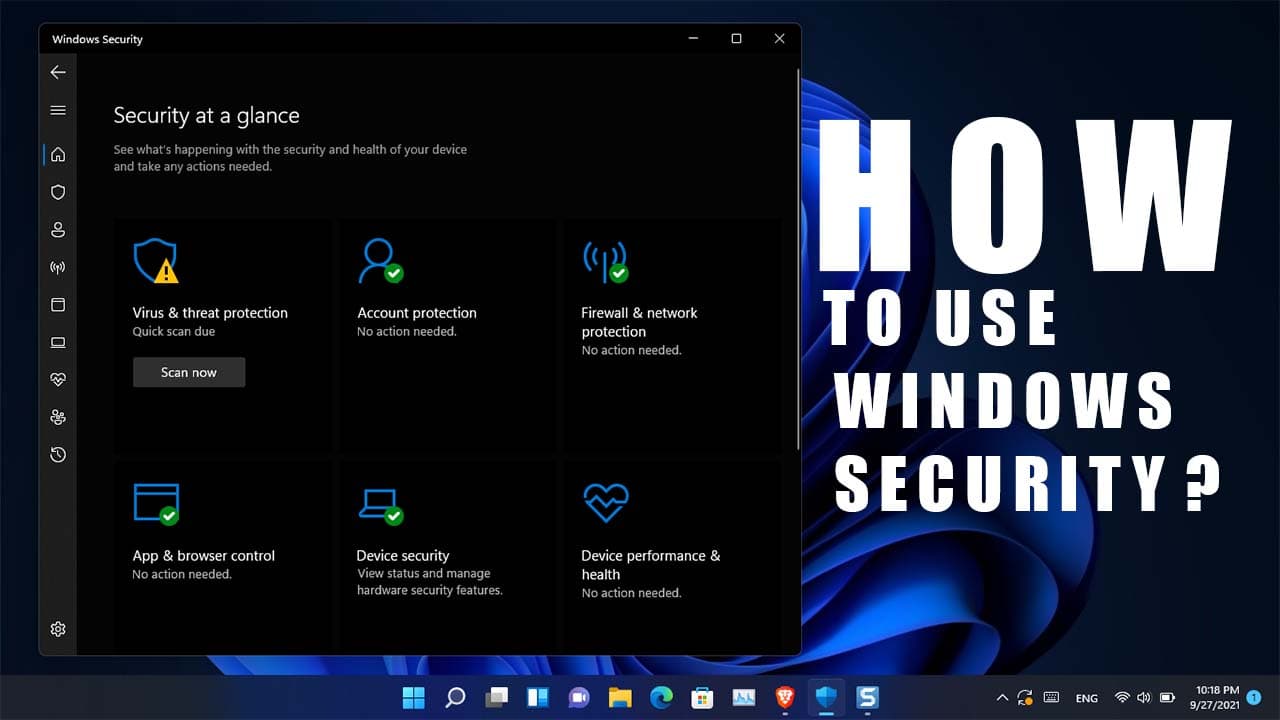
Task: Launch Microsoft Edge from the taskbar
Action: click(661, 697)
